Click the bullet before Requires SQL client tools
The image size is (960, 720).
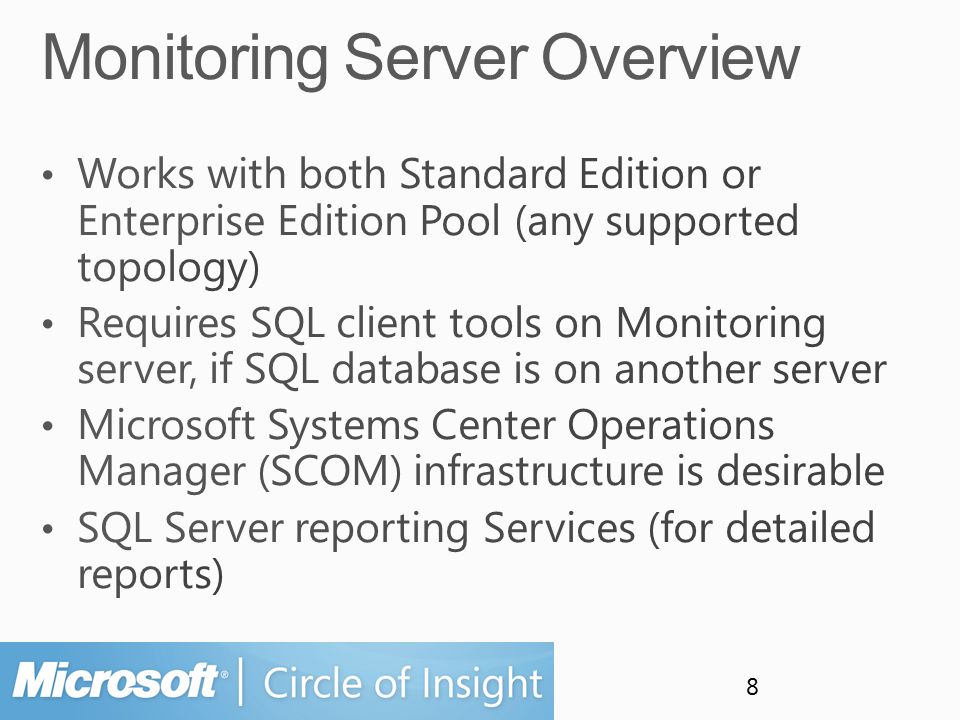point(48,324)
